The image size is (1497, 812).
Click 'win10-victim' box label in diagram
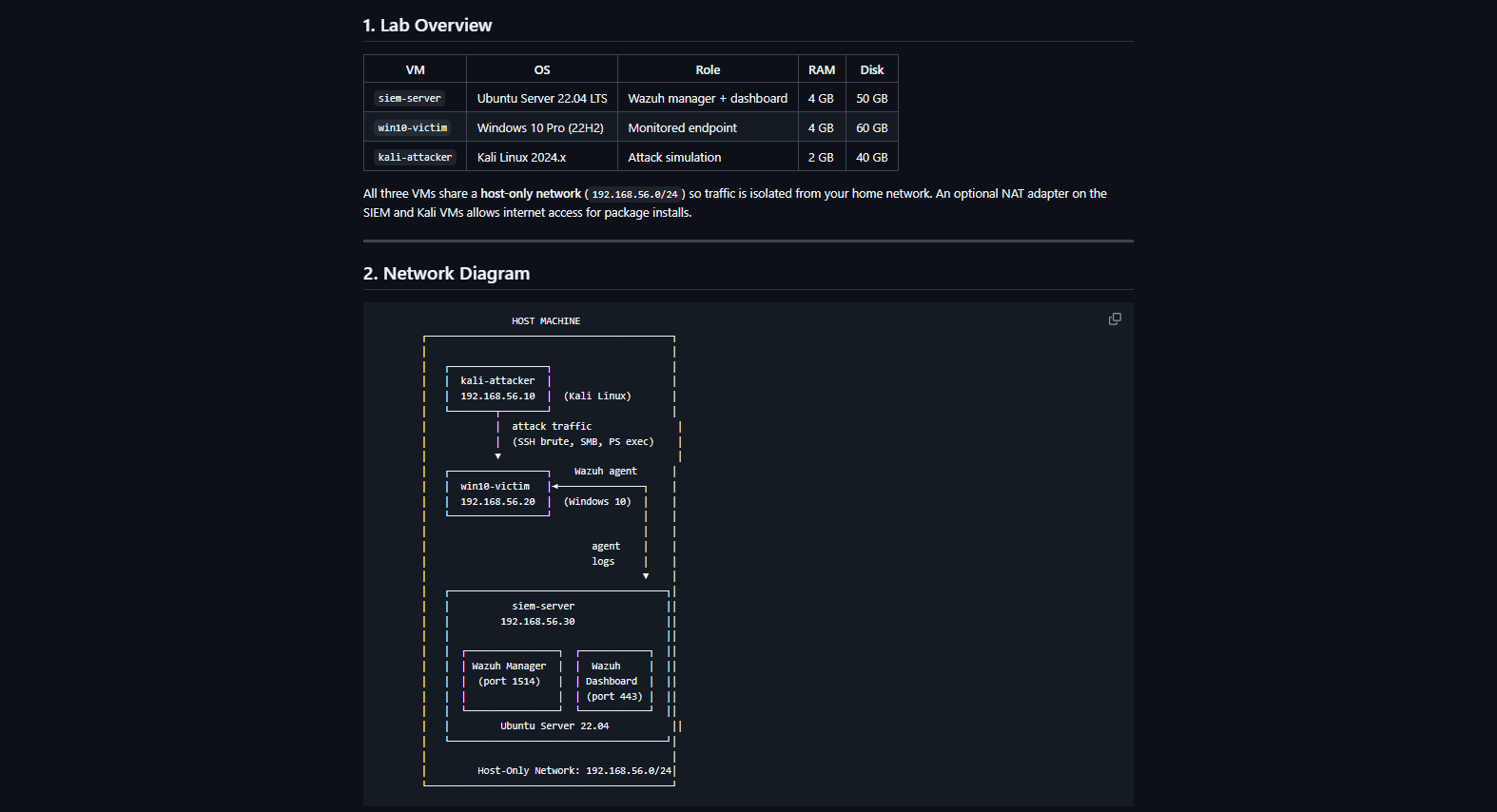point(495,487)
